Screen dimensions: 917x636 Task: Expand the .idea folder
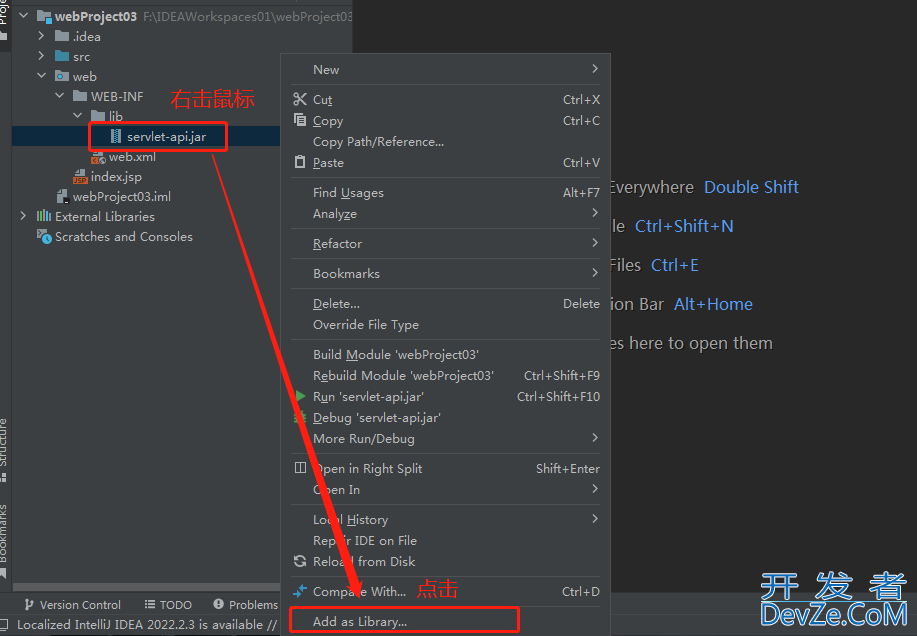pos(41,36)
